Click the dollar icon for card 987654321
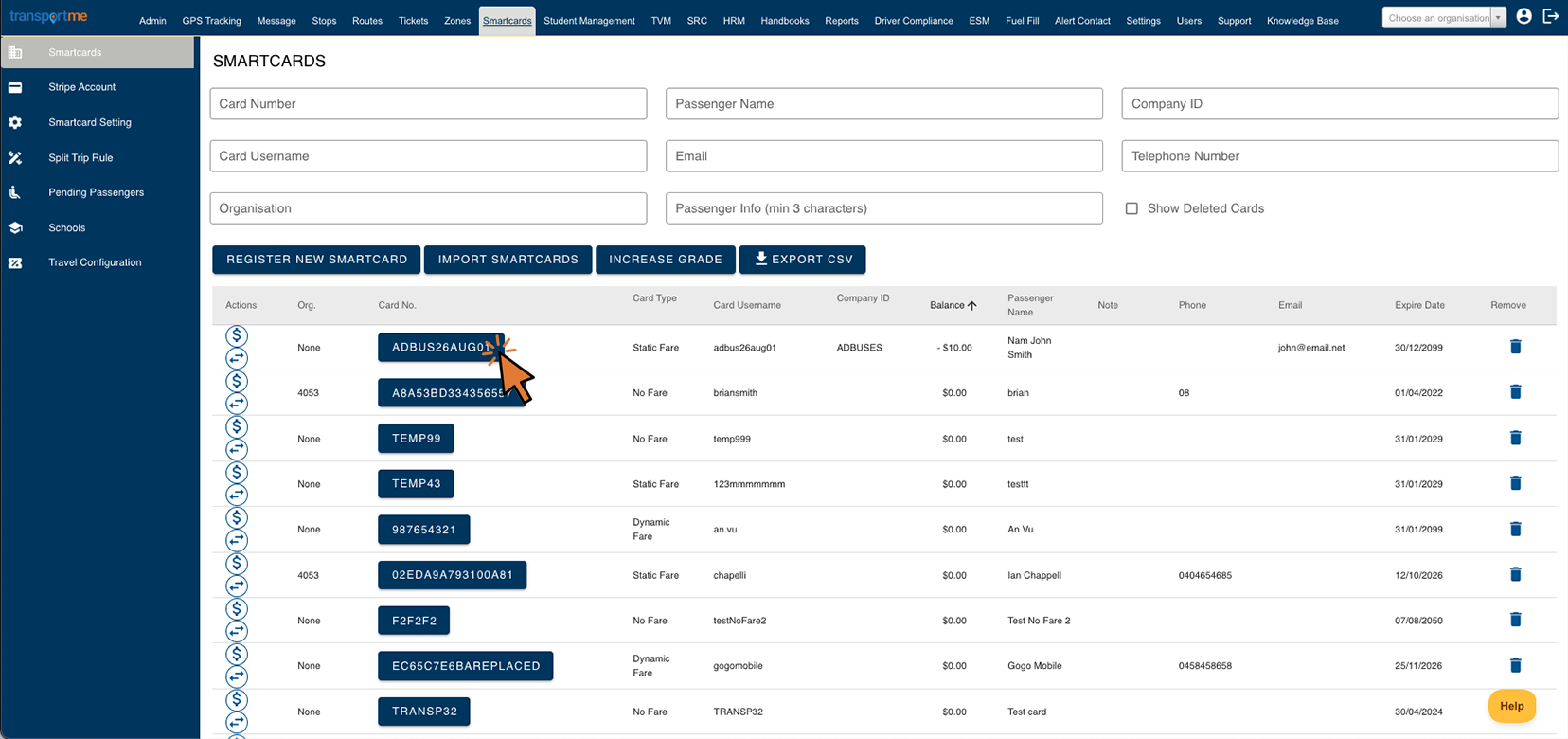The image size is (1568, 739). pyautogui.click(x=237, y=517)
